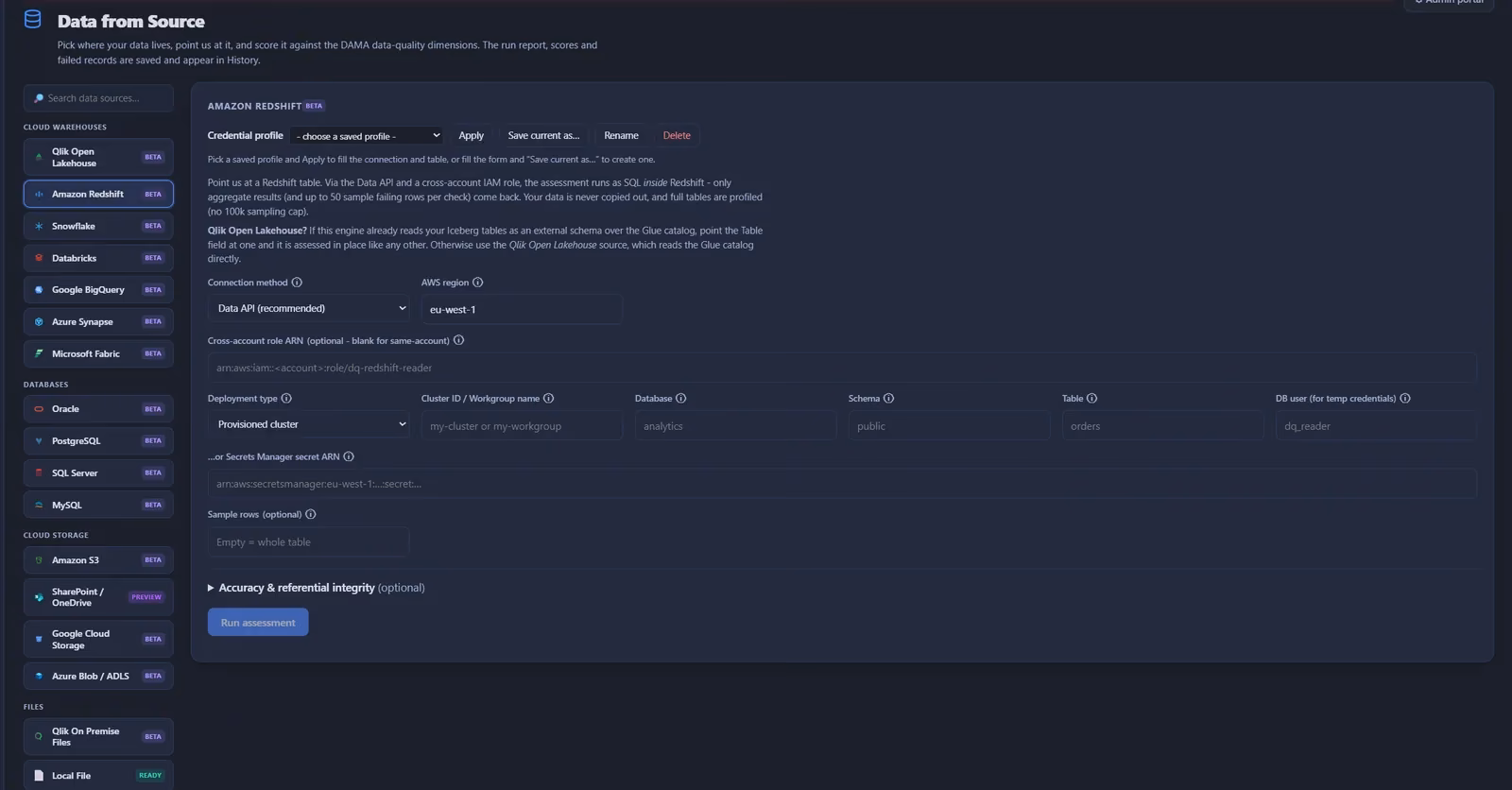Select Microsoft Fabric in the source list
Viewport: 1512px width, 790px height.
coord(98,353)
